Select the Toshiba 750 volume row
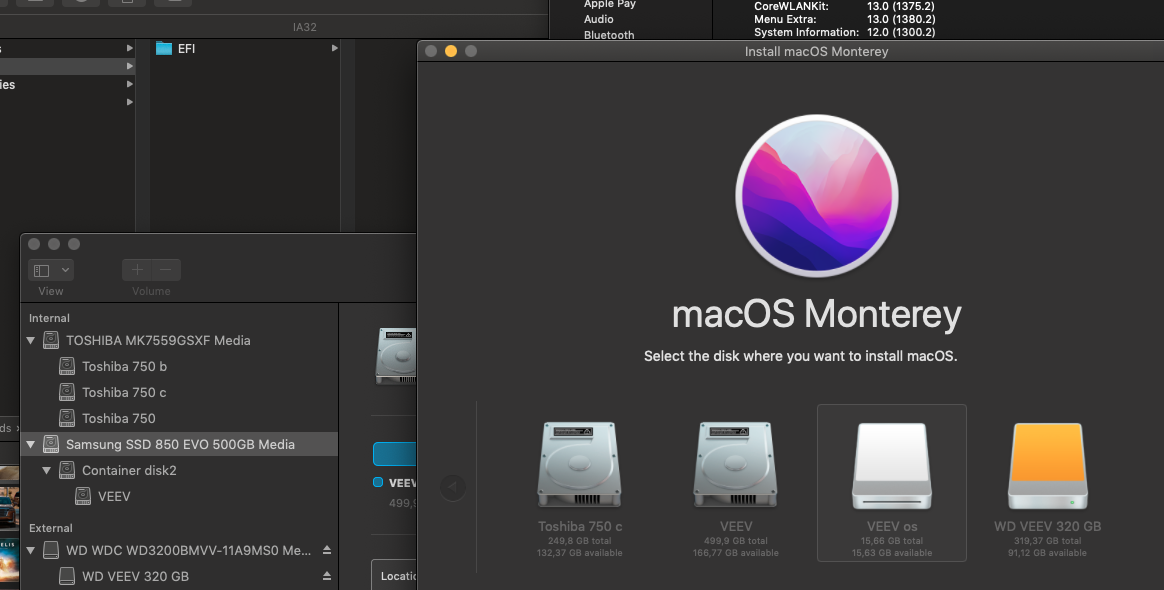 179,419
